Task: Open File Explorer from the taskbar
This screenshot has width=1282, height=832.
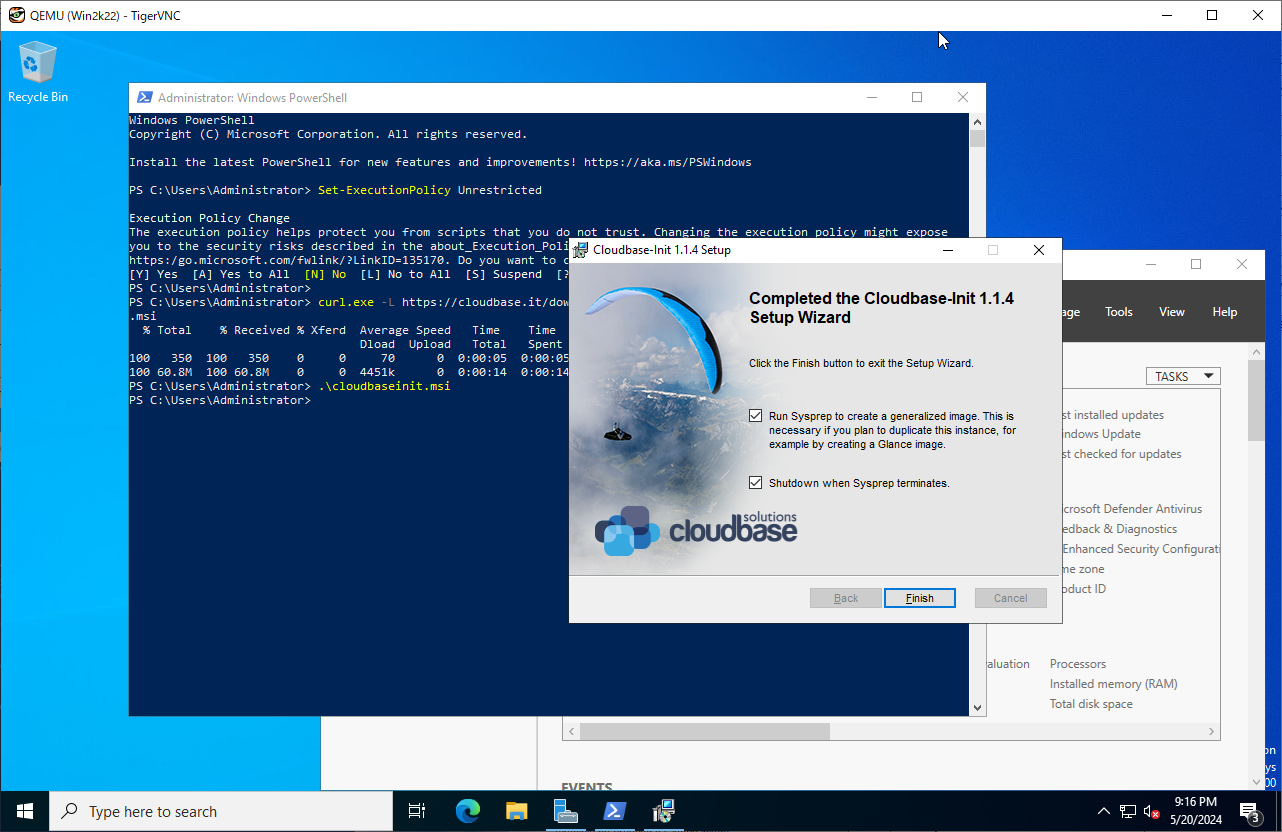Action: [x=516, y=811]
